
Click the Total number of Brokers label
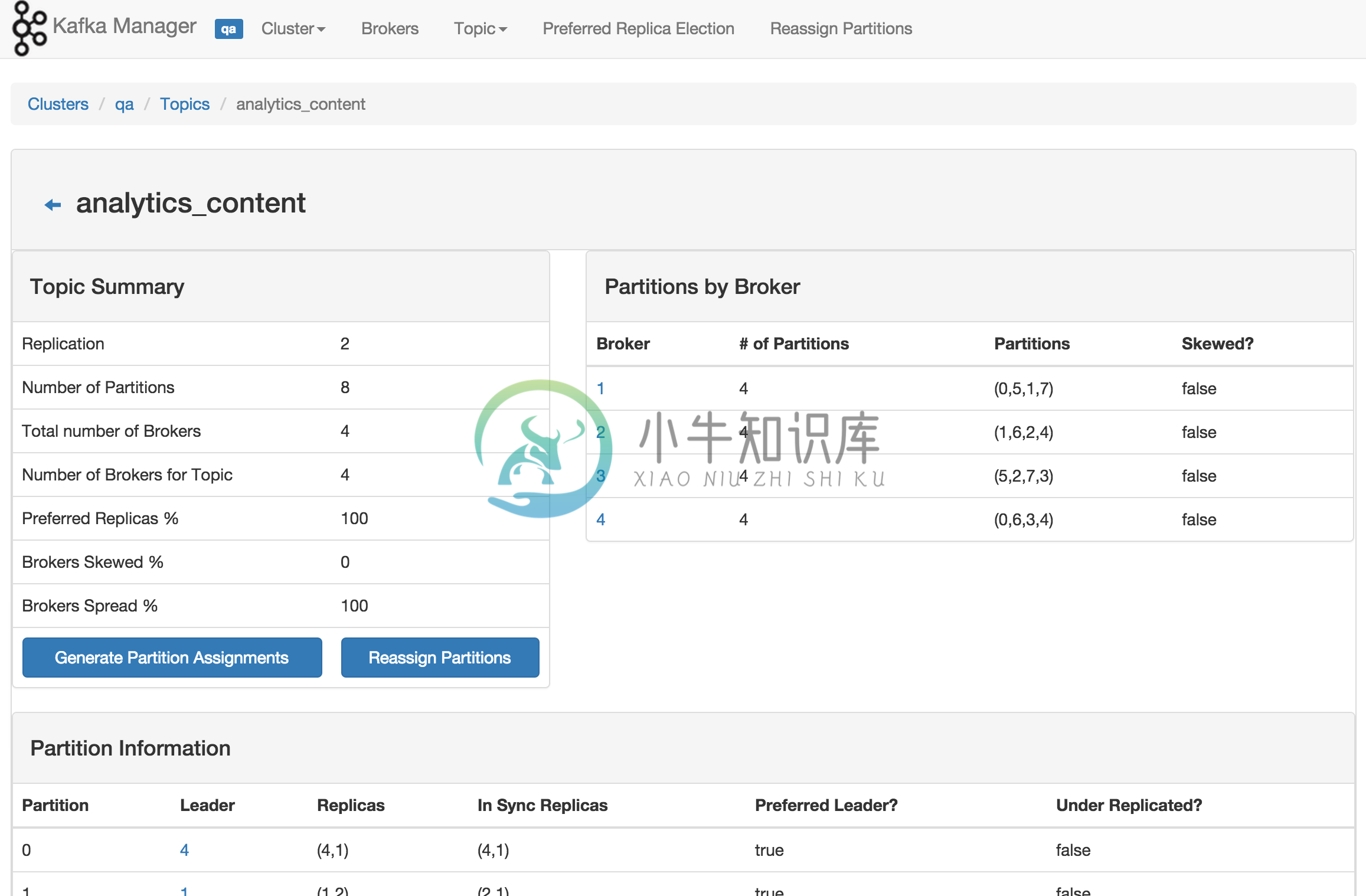[x=111, y=431]
